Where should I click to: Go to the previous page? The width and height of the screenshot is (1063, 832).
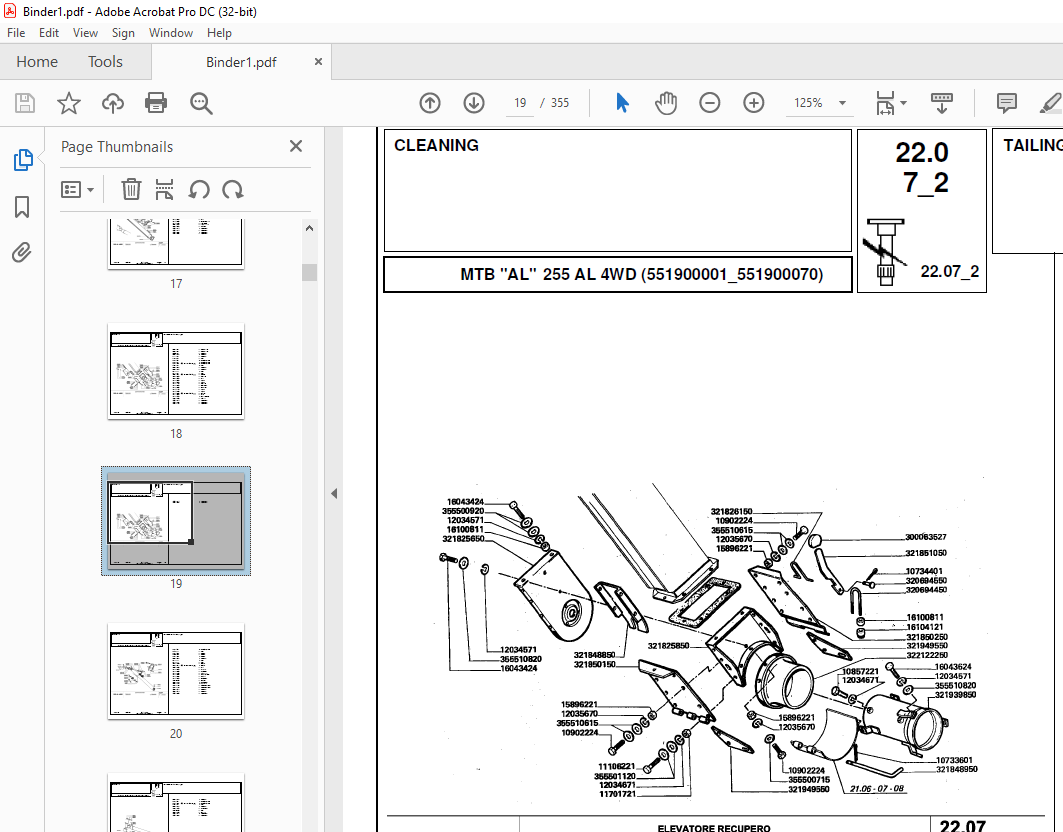[x=430, y=103]
